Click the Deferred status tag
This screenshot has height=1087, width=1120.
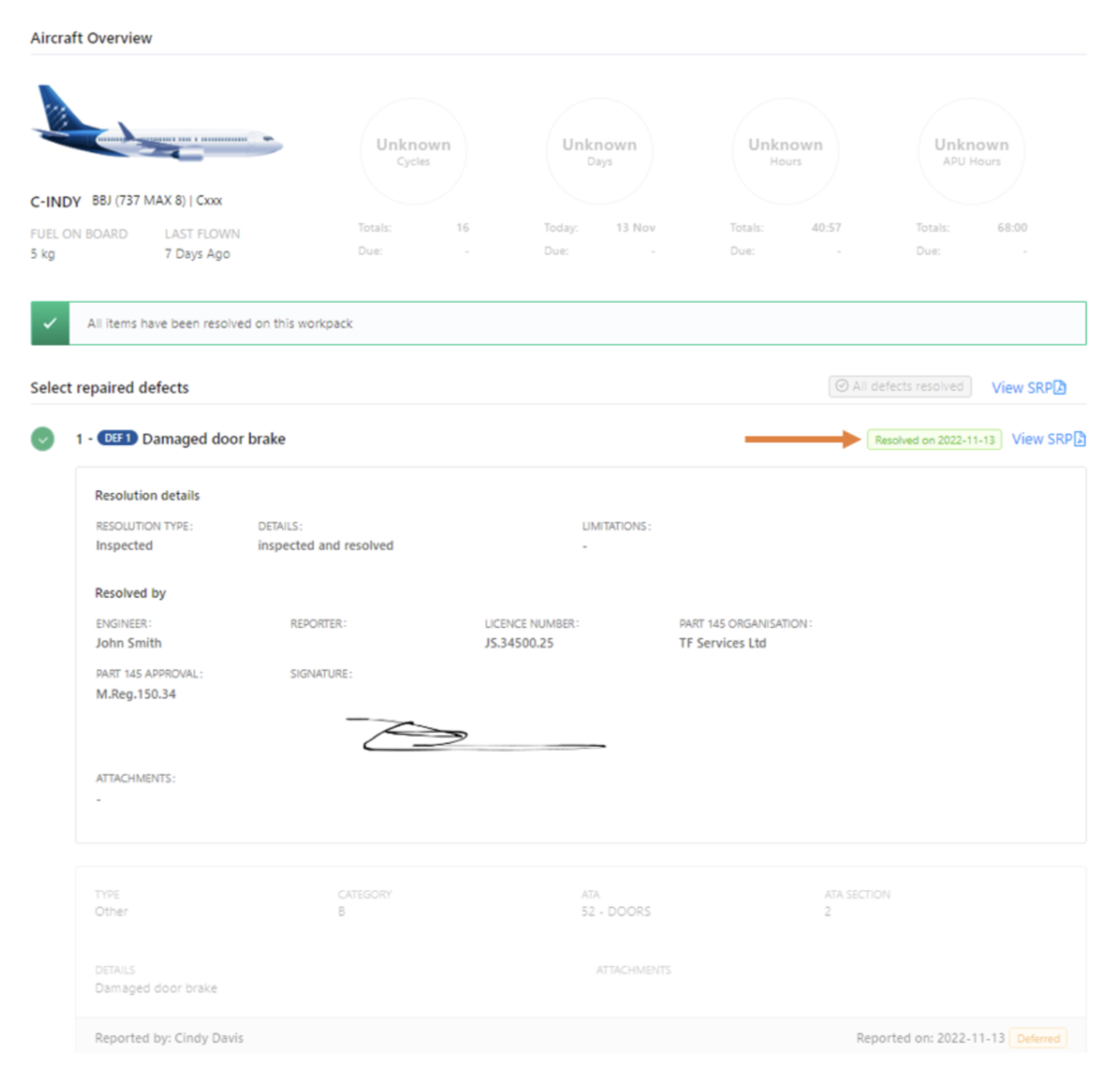1038,1038
